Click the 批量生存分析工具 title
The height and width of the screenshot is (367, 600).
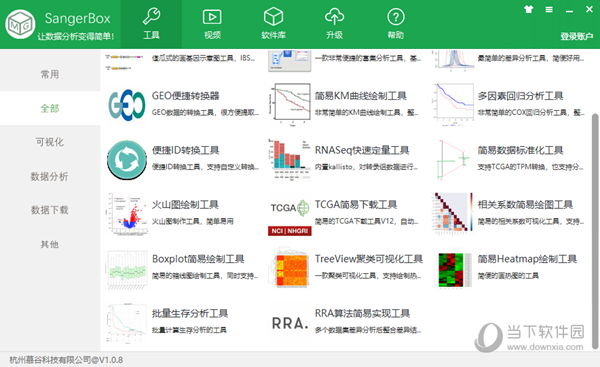(x=190, y=313)
